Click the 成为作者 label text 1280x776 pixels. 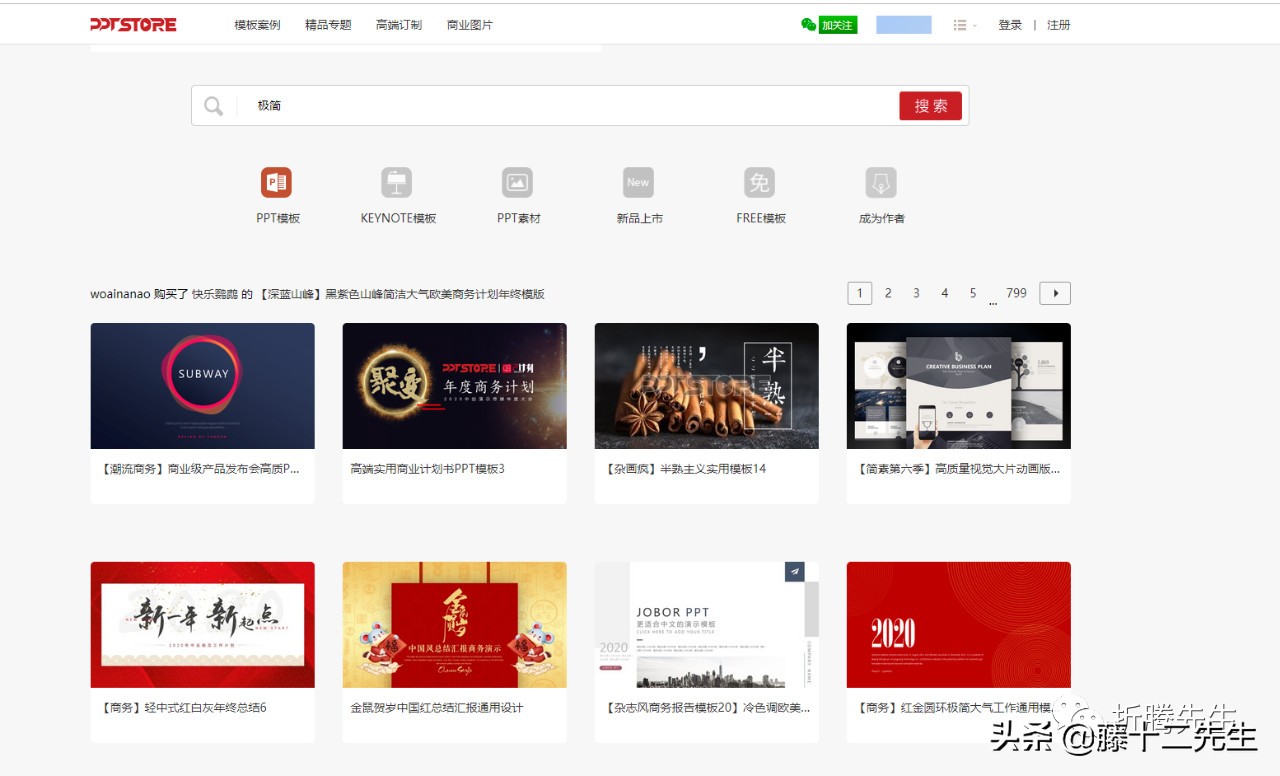click(882, 218)
